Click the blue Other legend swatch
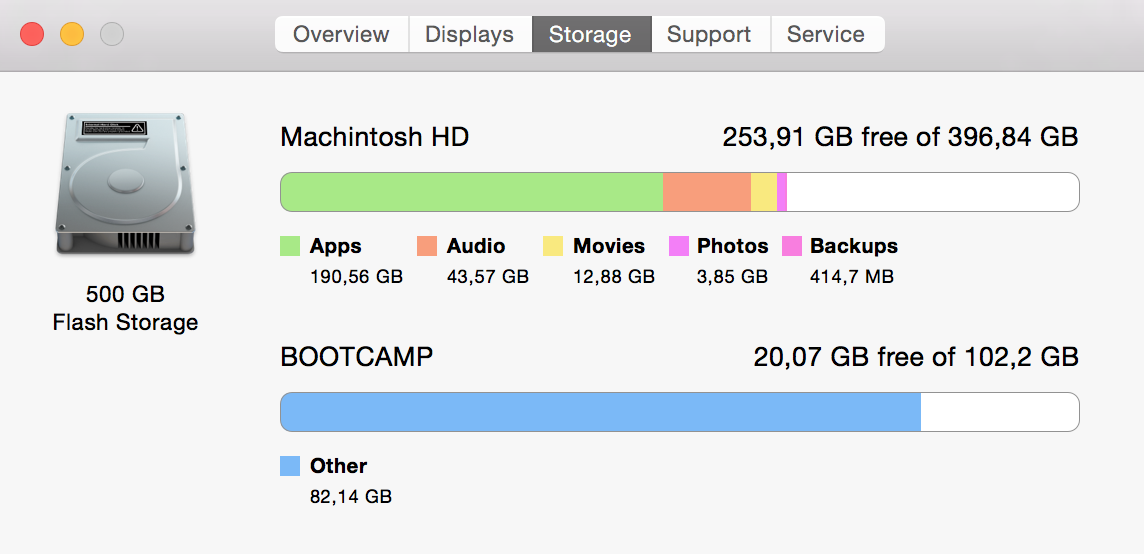The width and height of the screenshot is (1144, 554). 290,466
